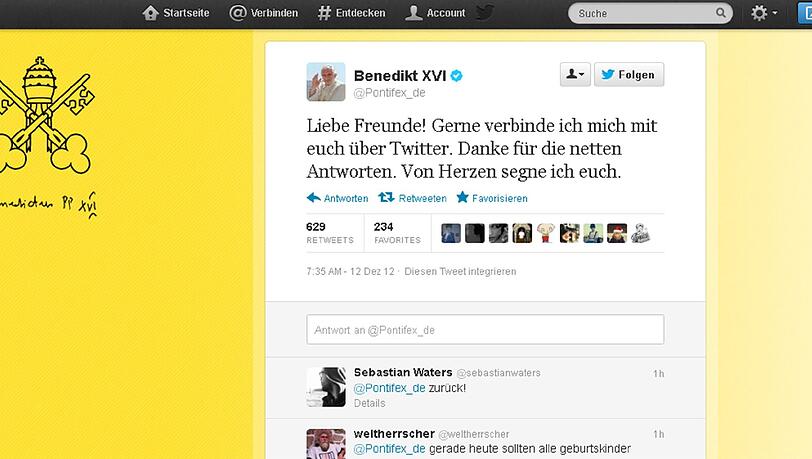Click the blue verified badge

click(456, 76)
